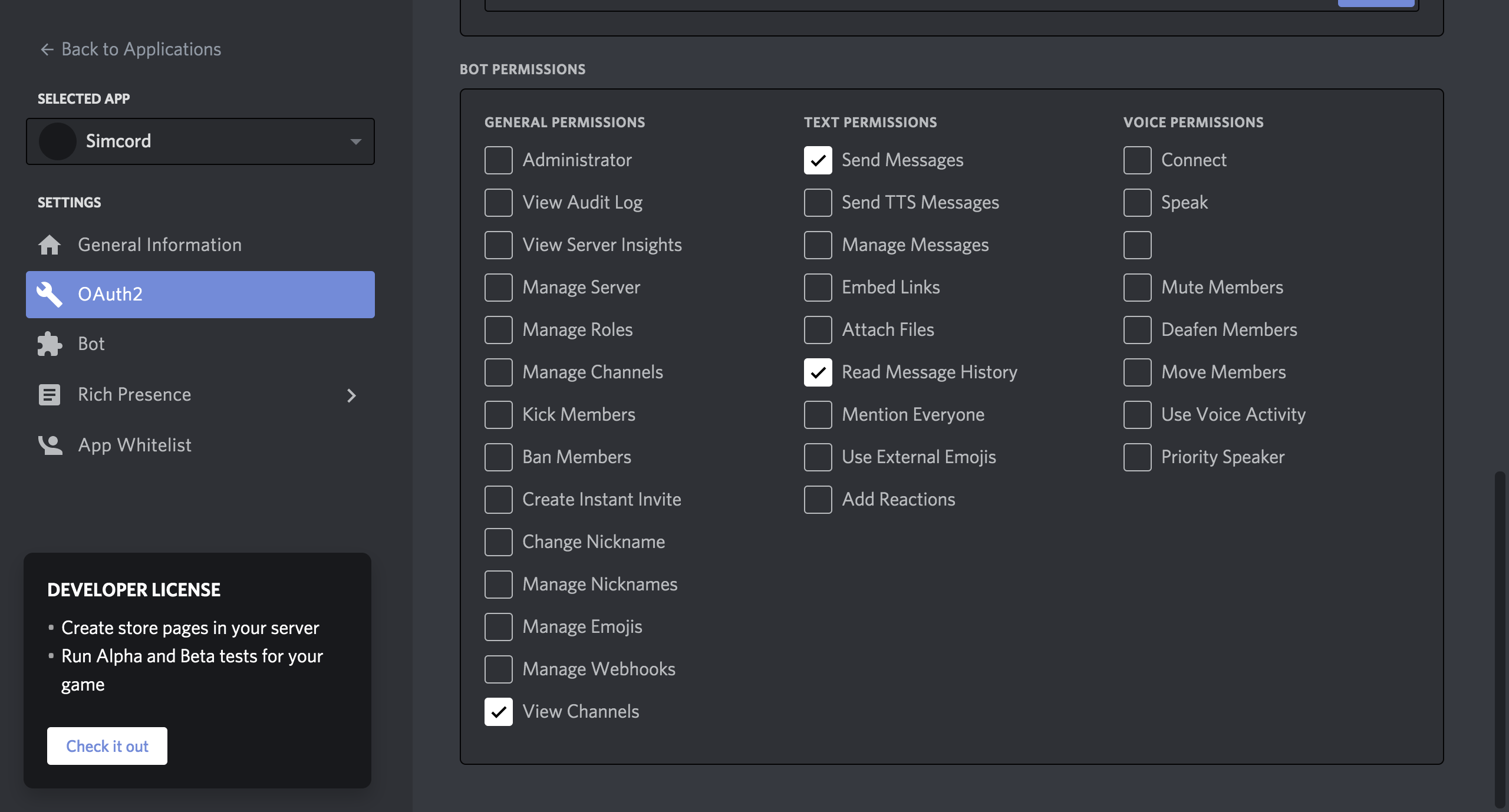Click the Check it out button
Screen dimensions: 1509x812
pyautogui.click(x=107, y=746)
